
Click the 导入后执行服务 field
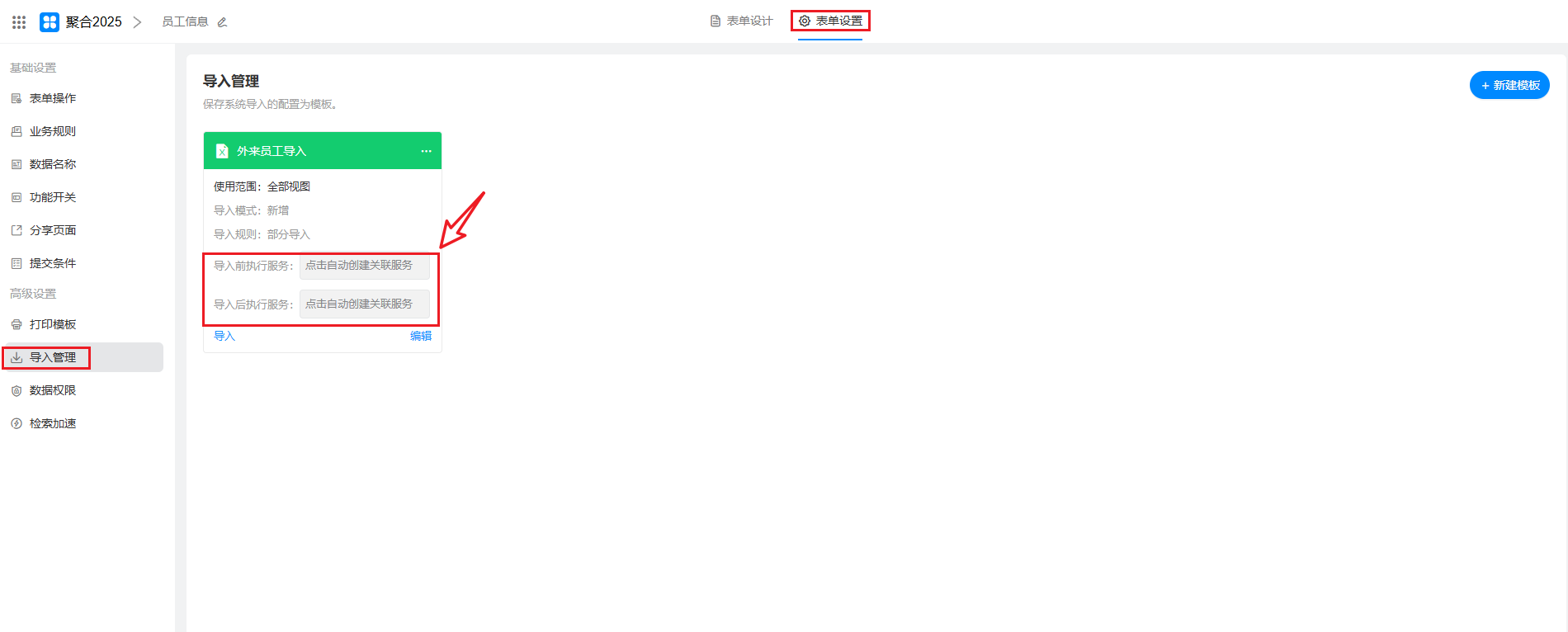pyautogui.click(x=364, y=304)
